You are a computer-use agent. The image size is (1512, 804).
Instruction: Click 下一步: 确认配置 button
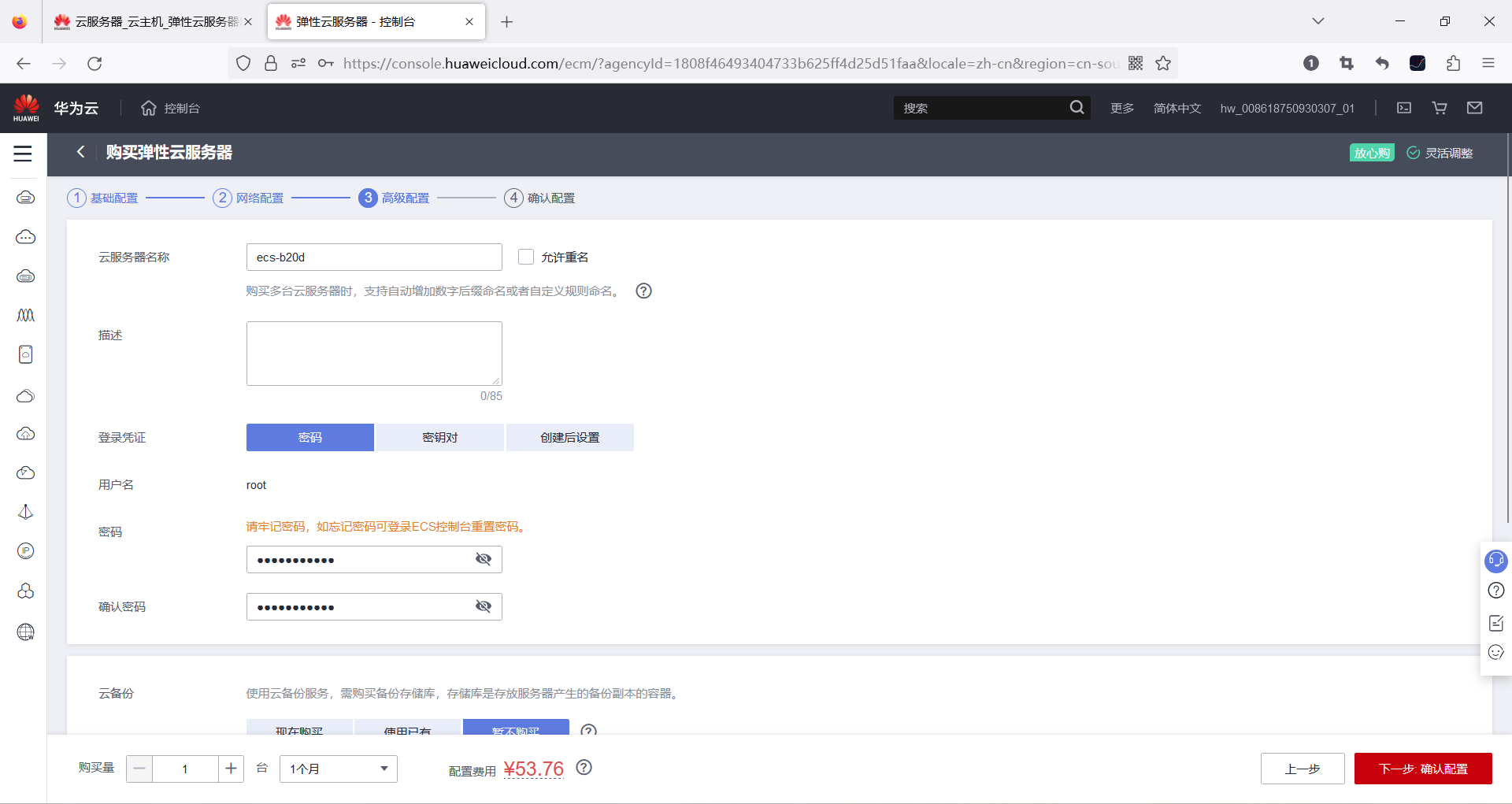pyautogui.click(x=1423, y=769)
